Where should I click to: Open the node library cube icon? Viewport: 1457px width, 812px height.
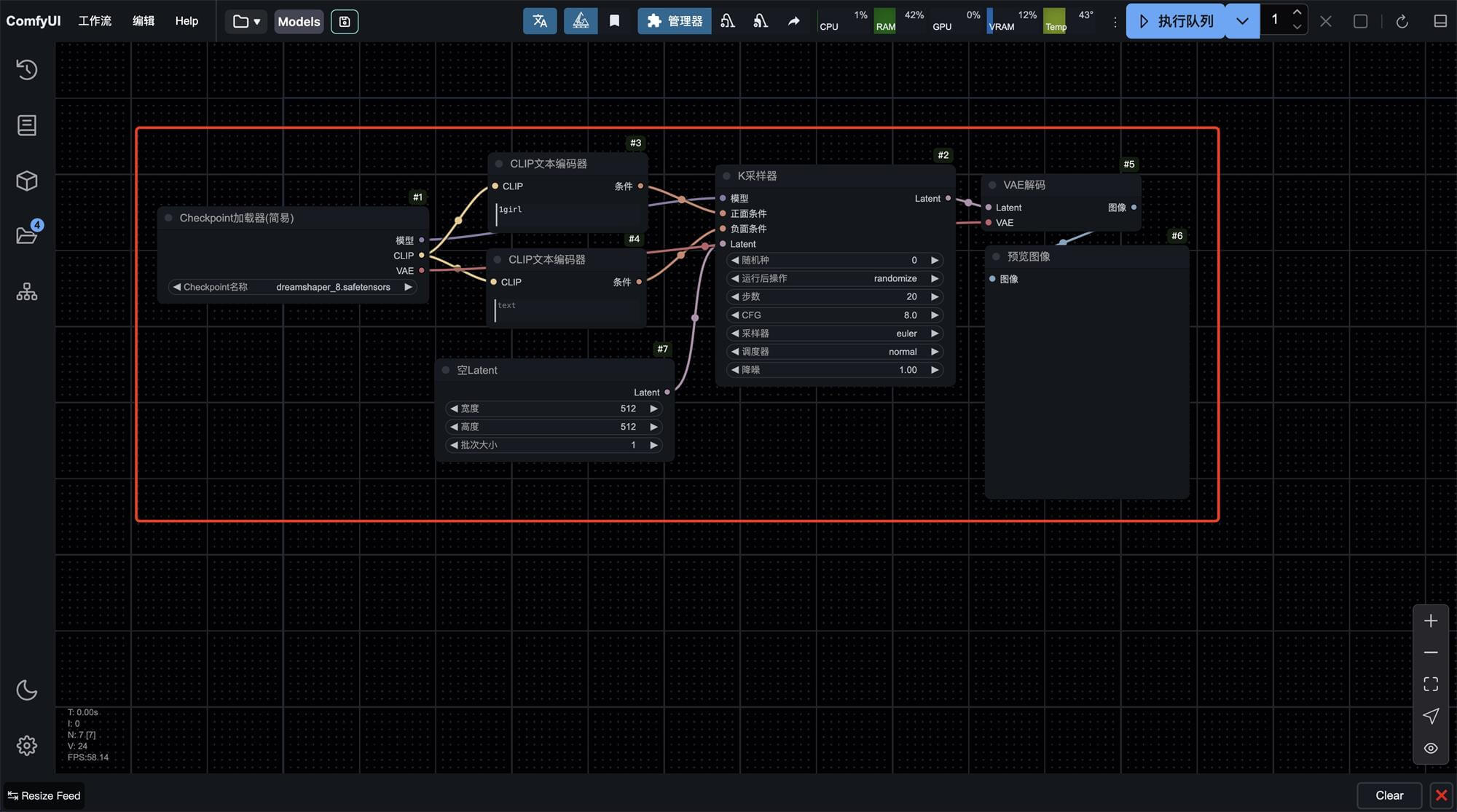coord(27,181)
